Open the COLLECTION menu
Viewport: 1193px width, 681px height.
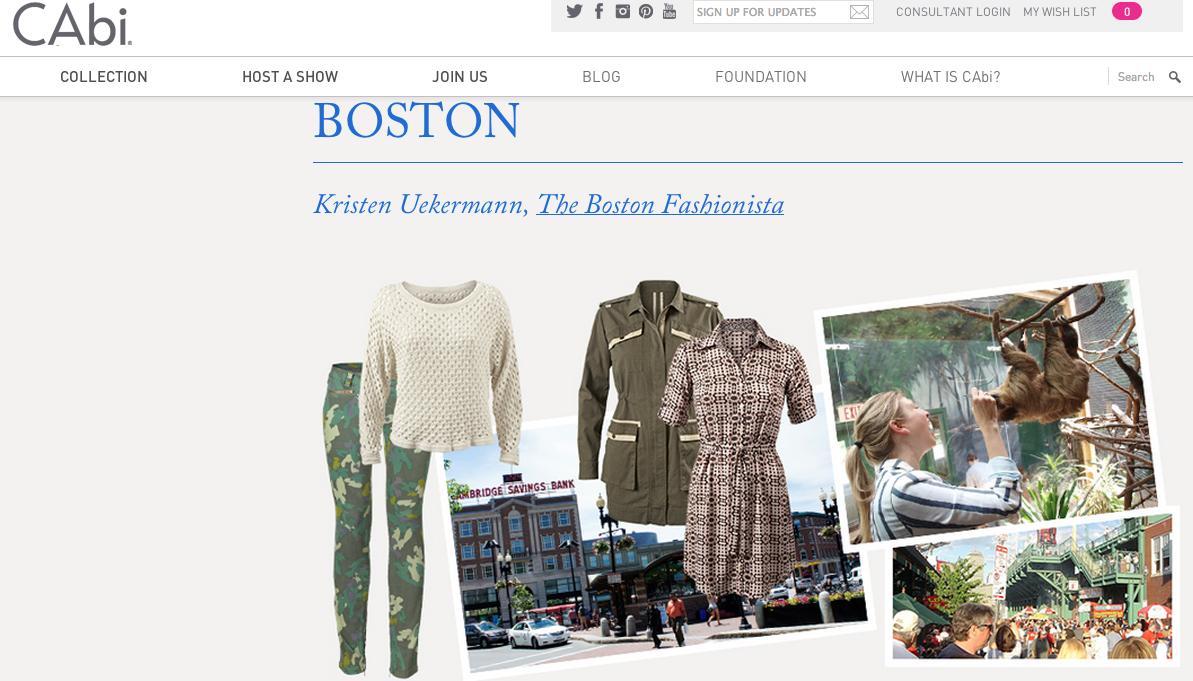click(x=103, y=76)
